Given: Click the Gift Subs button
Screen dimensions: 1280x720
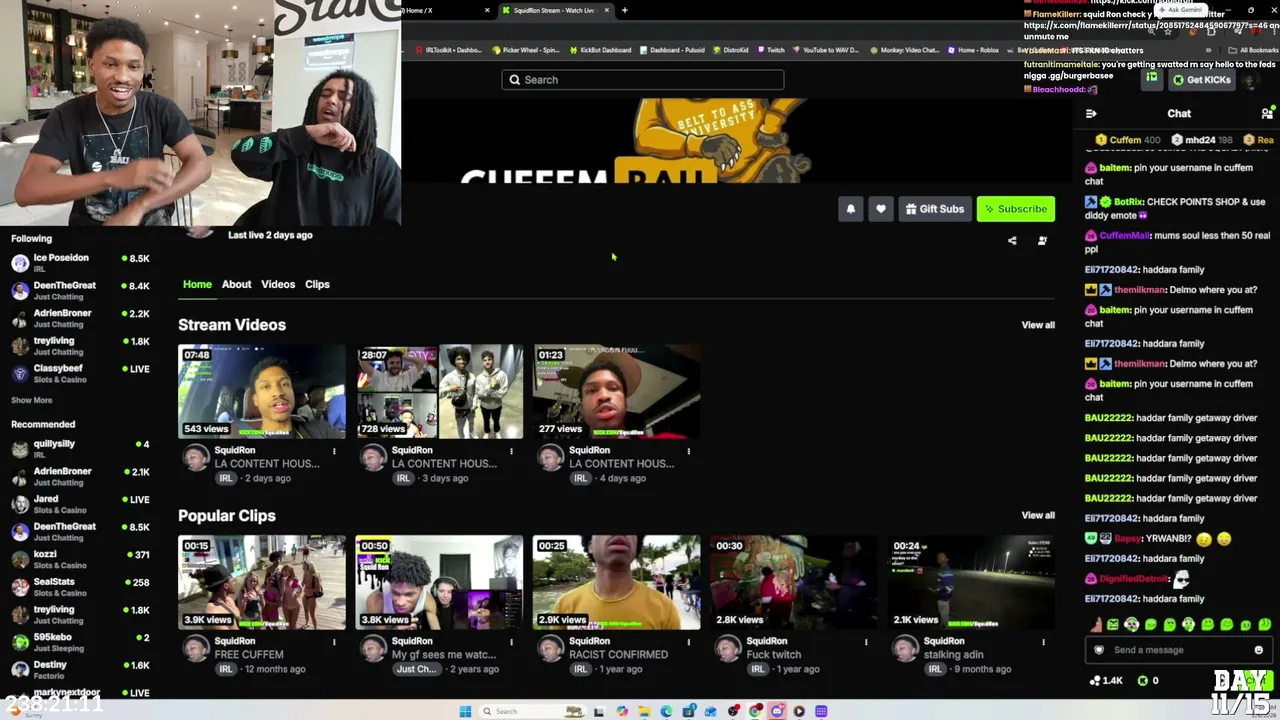Looking at the screenshot, I should 935,209.
